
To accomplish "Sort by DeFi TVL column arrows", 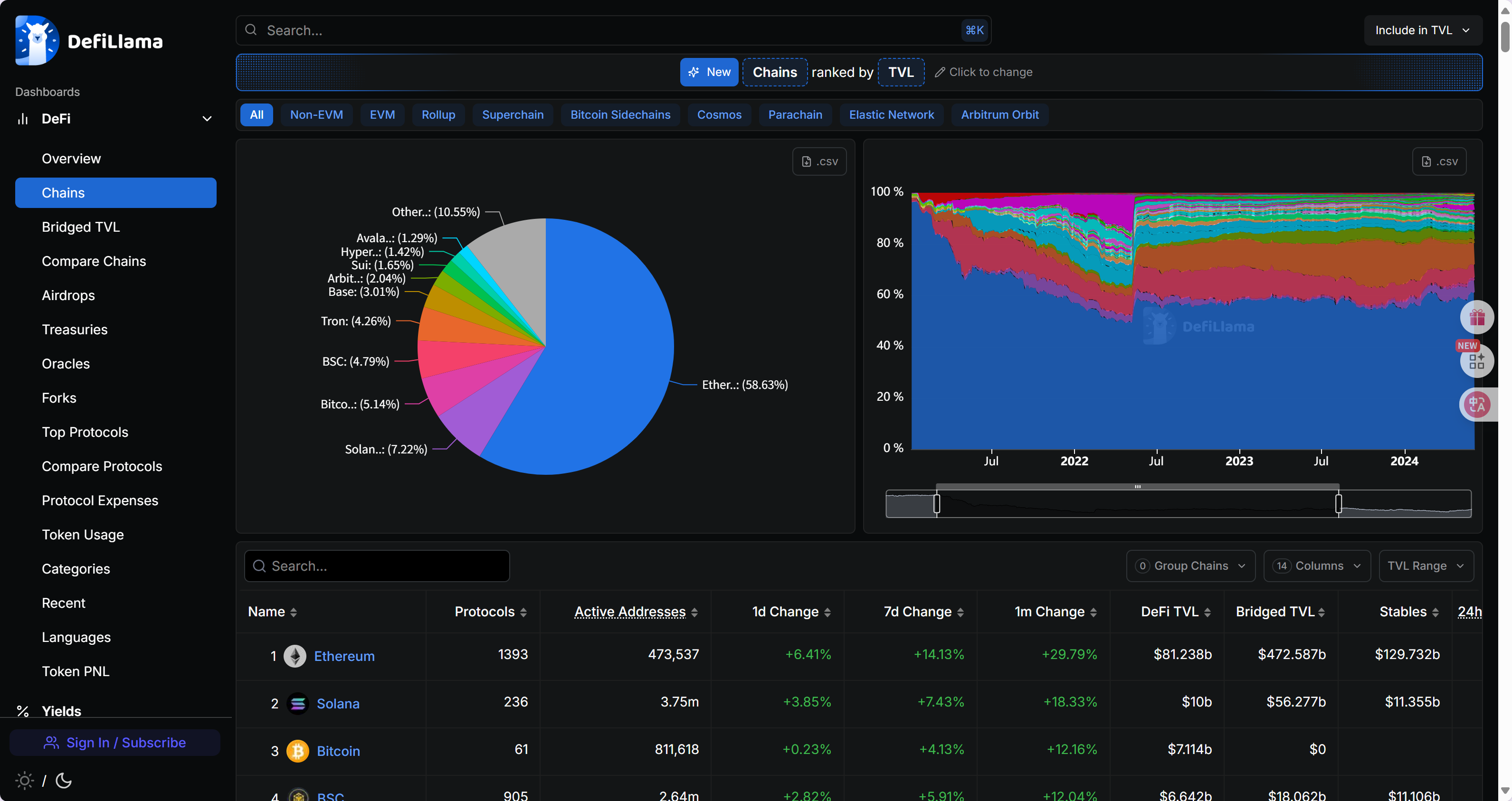I will [x=1208, y=613].
